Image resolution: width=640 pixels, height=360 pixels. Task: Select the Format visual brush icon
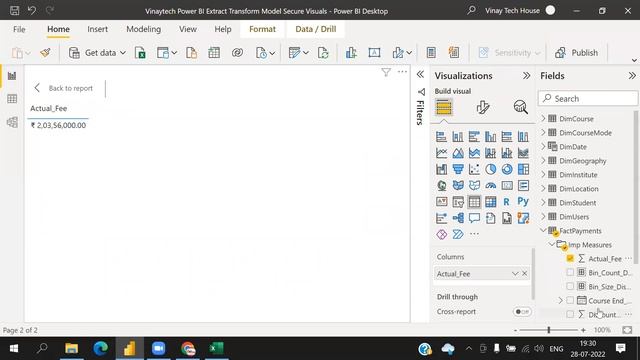pos(482,107)
